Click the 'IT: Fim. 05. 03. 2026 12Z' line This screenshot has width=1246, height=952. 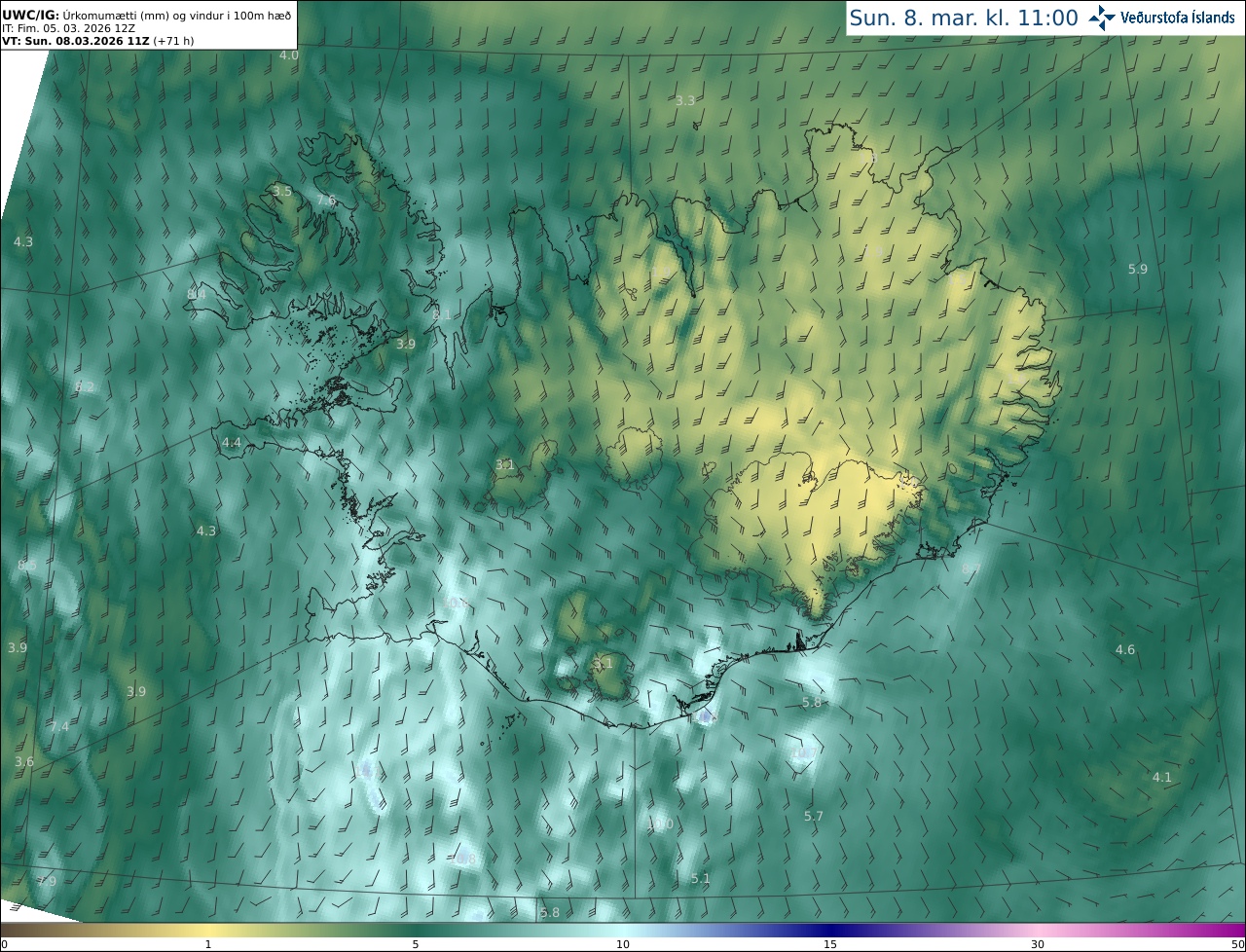click(x=68, y=27)
